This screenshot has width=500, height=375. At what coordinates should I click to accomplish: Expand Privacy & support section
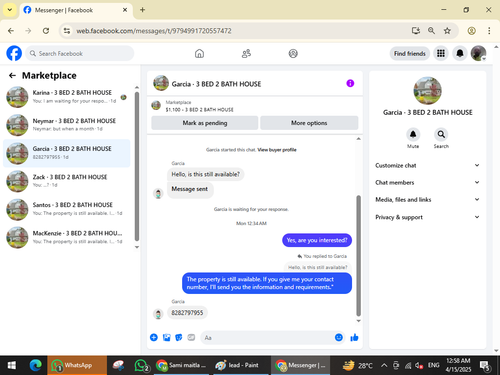pos(427,217)
